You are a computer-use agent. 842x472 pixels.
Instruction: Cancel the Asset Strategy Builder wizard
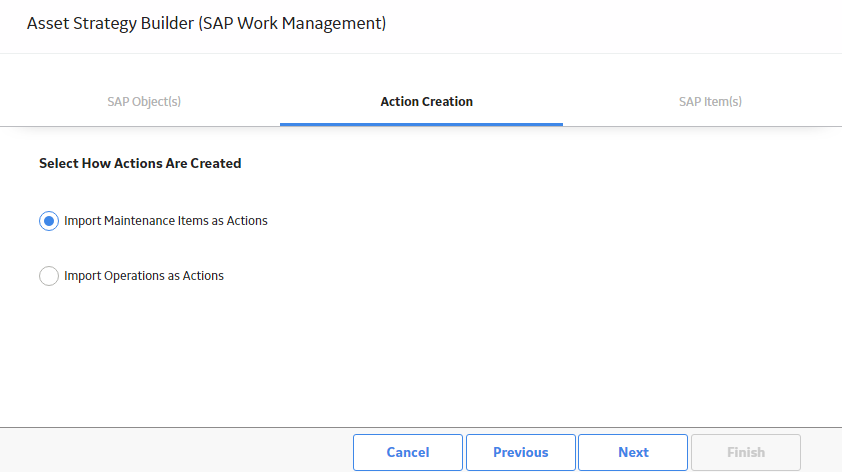tap(408, 452)
